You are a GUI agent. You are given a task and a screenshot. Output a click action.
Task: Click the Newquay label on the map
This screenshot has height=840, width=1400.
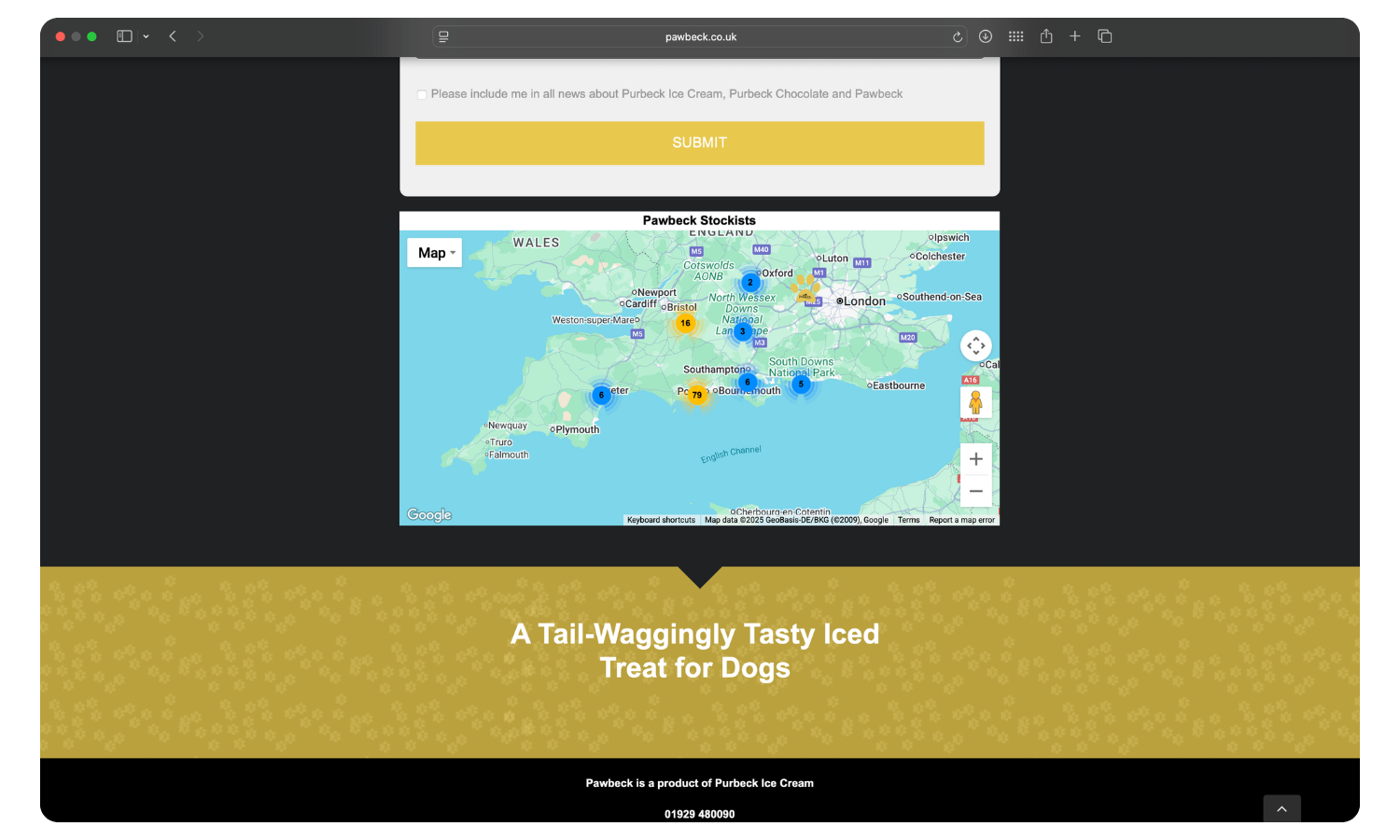508,426
